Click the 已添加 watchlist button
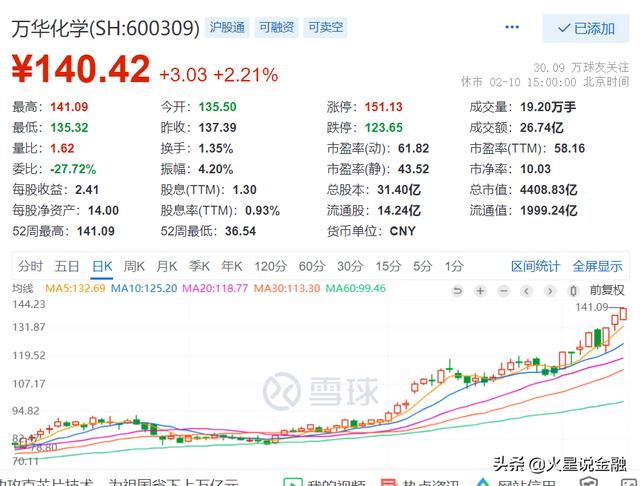The image size is (640, 486). pyautogui.click(x=586, y=28)
